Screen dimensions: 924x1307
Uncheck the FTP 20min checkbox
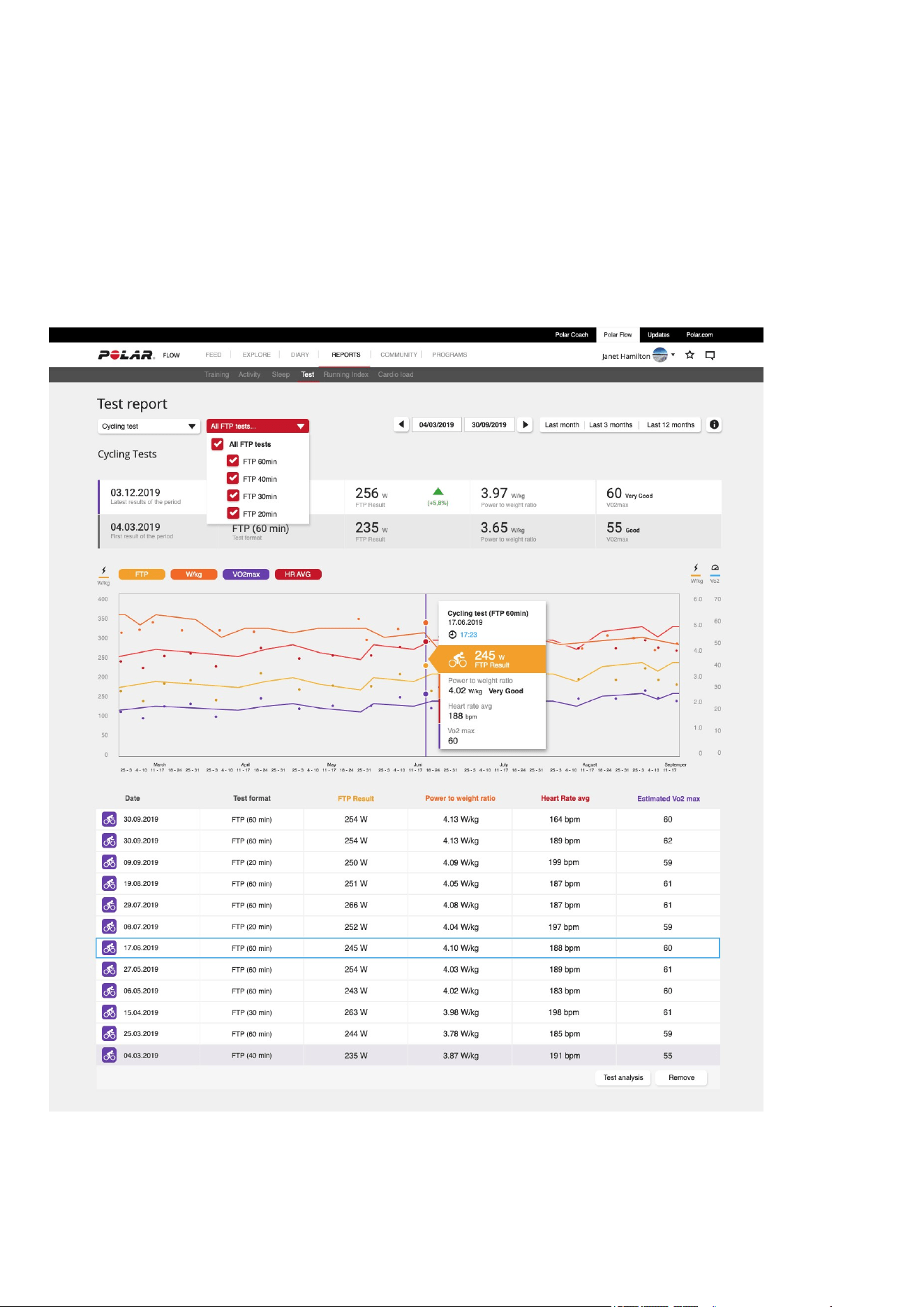point(233,513)
